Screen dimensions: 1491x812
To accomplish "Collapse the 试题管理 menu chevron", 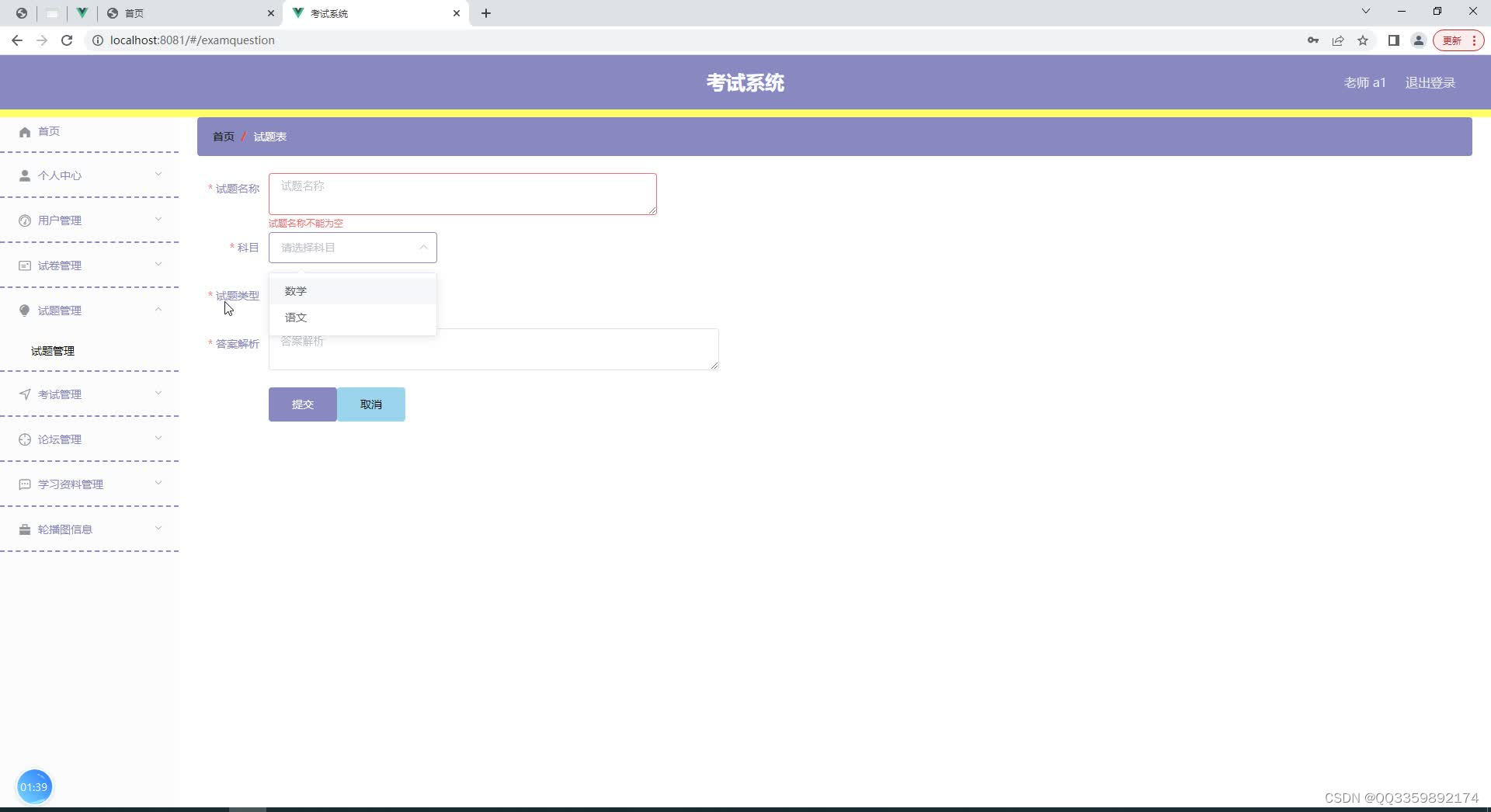I will tap(158, 309).
